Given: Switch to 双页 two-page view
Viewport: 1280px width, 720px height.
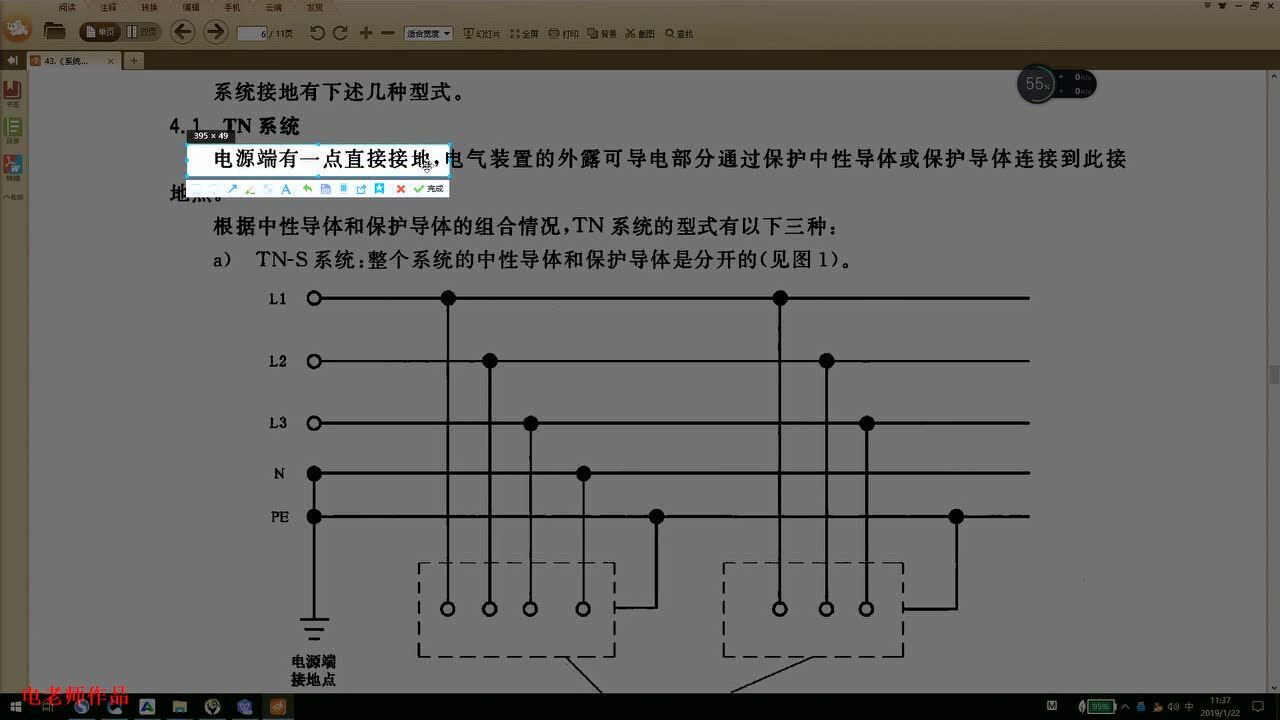Looking at the screenshot, I should click(140, 31).
